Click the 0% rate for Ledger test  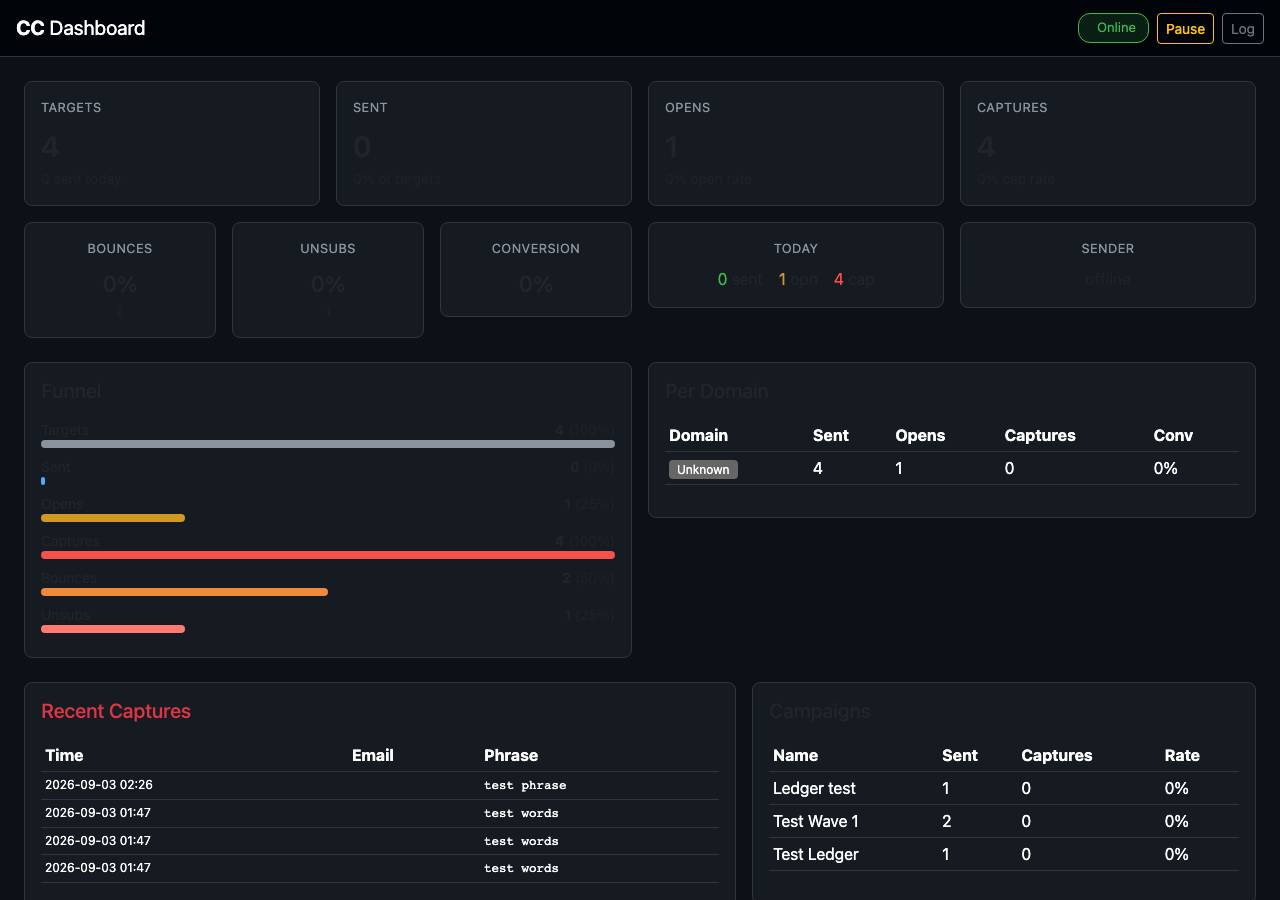click(x=1177, y=788)
